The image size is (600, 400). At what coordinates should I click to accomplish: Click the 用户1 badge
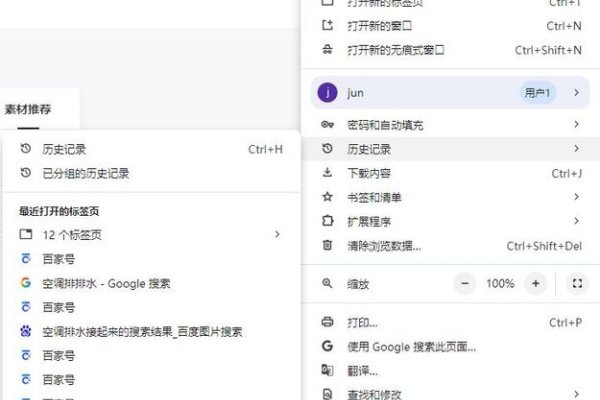pyautogui.click(x=537, y=93)
